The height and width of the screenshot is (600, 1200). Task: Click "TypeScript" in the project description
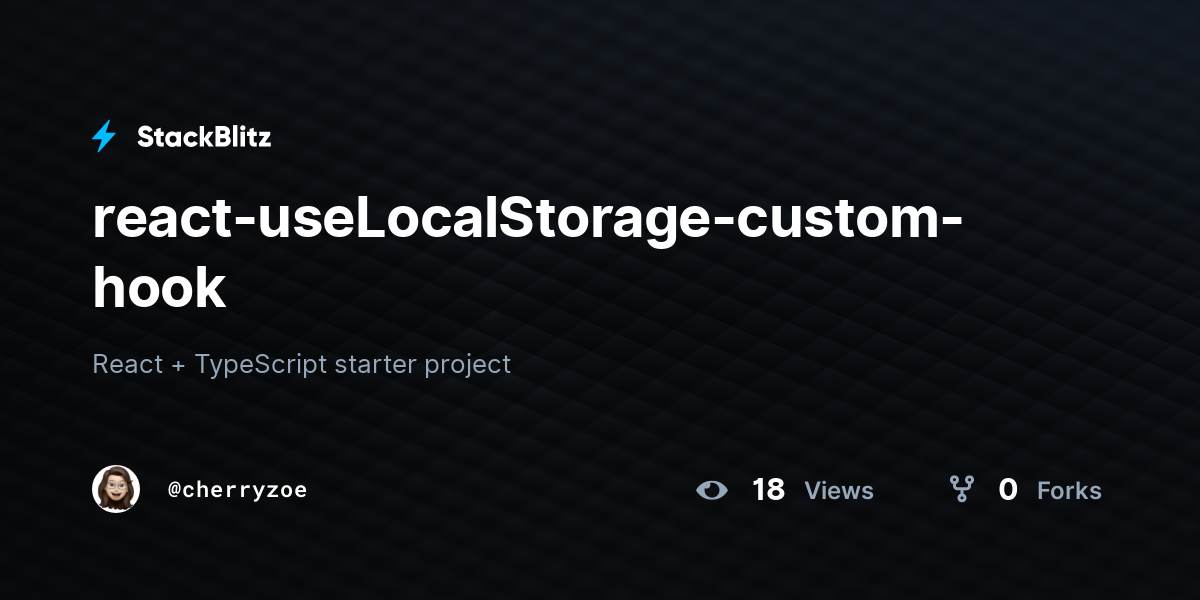click(261, 365)
